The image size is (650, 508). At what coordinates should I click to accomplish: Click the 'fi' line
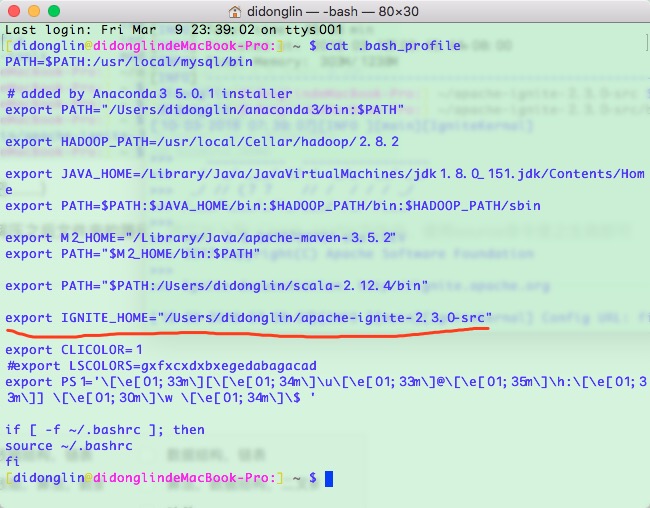12,461
